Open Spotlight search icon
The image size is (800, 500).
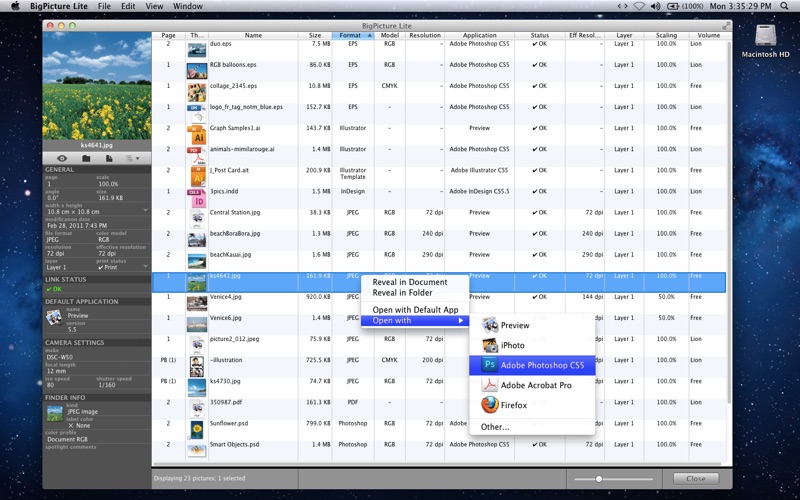click(x=784, y=6)
